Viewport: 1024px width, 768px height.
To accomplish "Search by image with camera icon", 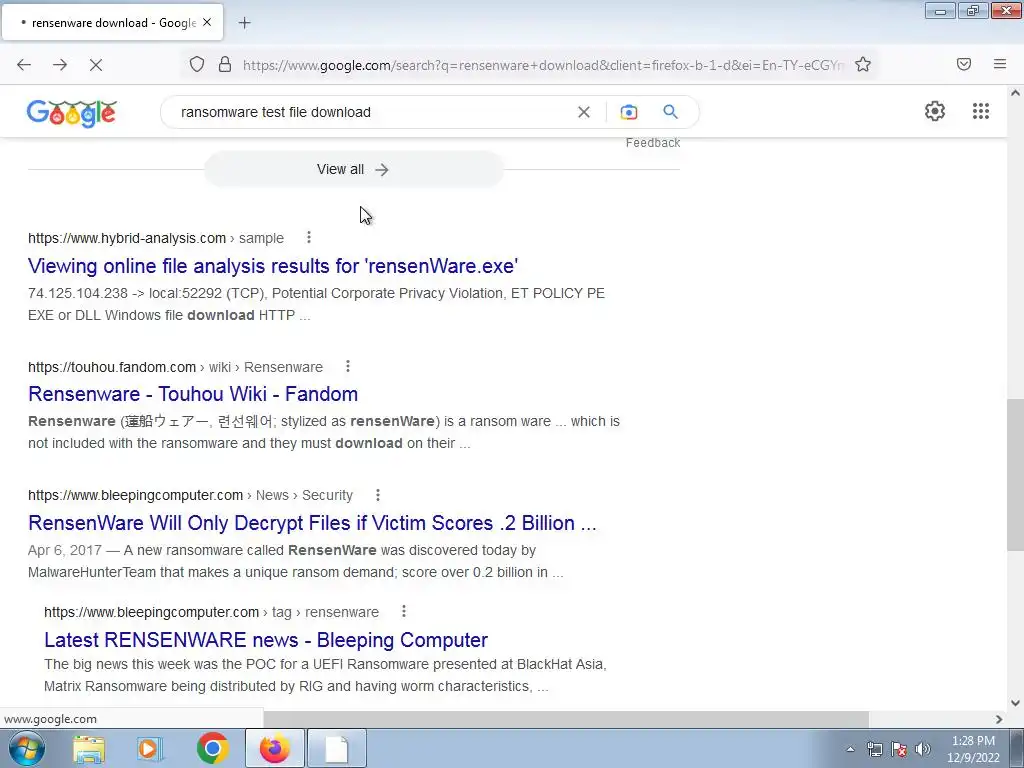I will 628,112.
